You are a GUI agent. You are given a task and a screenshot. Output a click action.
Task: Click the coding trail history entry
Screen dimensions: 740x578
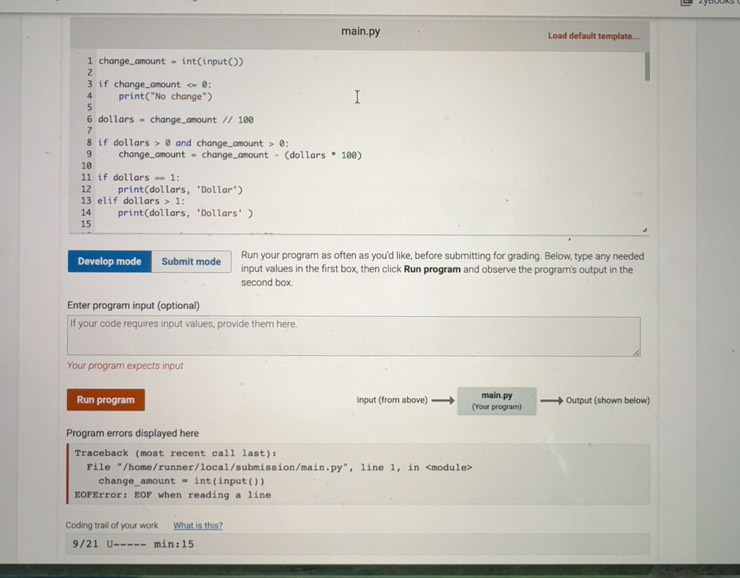tap(134, 544)
